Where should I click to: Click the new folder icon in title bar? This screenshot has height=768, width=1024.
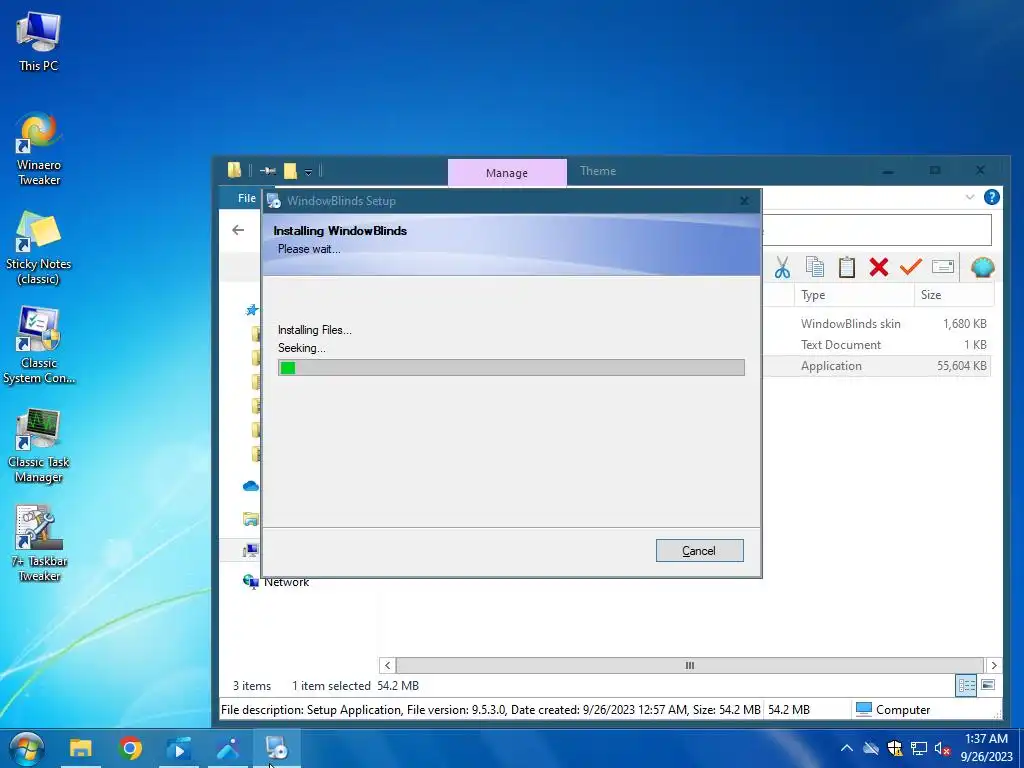coord(291,171)
